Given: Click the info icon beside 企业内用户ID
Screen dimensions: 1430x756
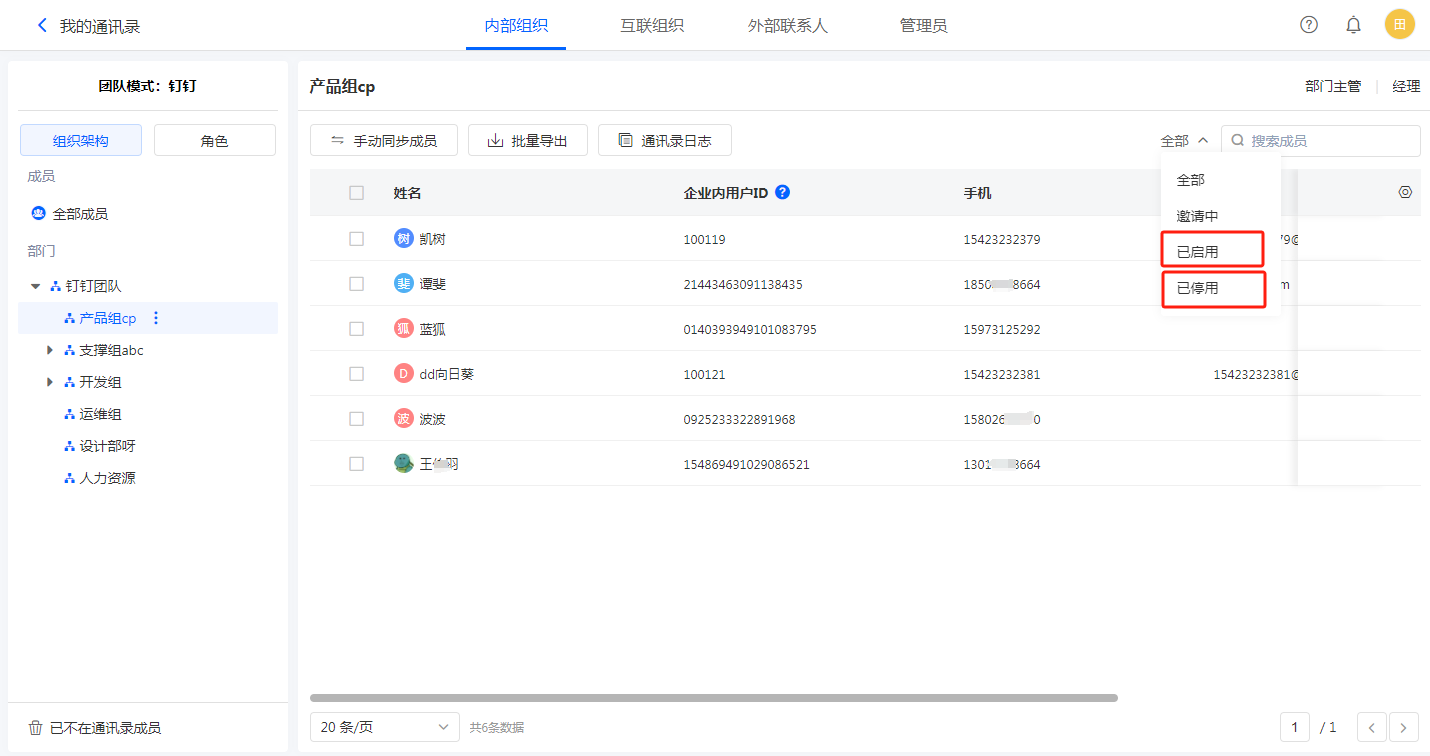Looking at the screenshot, I should tap(783, 192).
